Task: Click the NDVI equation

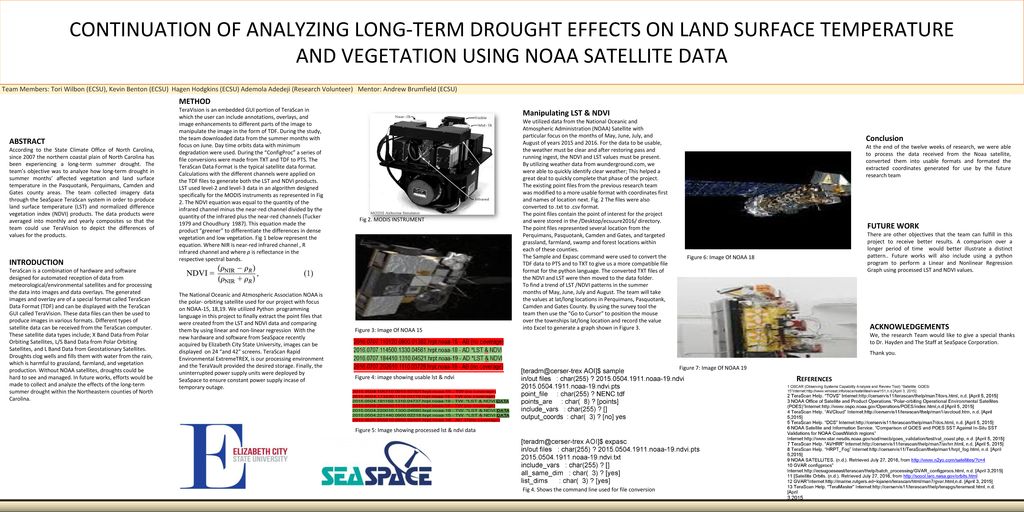Action: [x=250, y=273]
